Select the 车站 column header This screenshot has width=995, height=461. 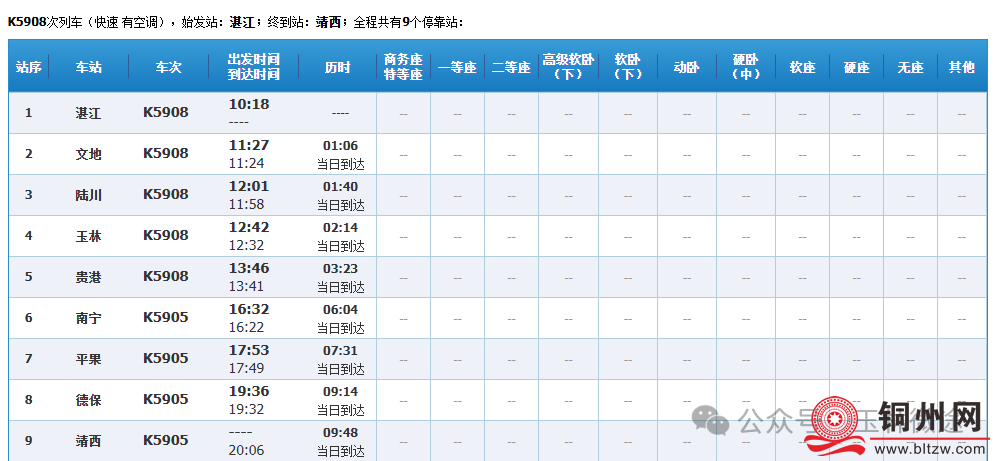tap(89, 67)
